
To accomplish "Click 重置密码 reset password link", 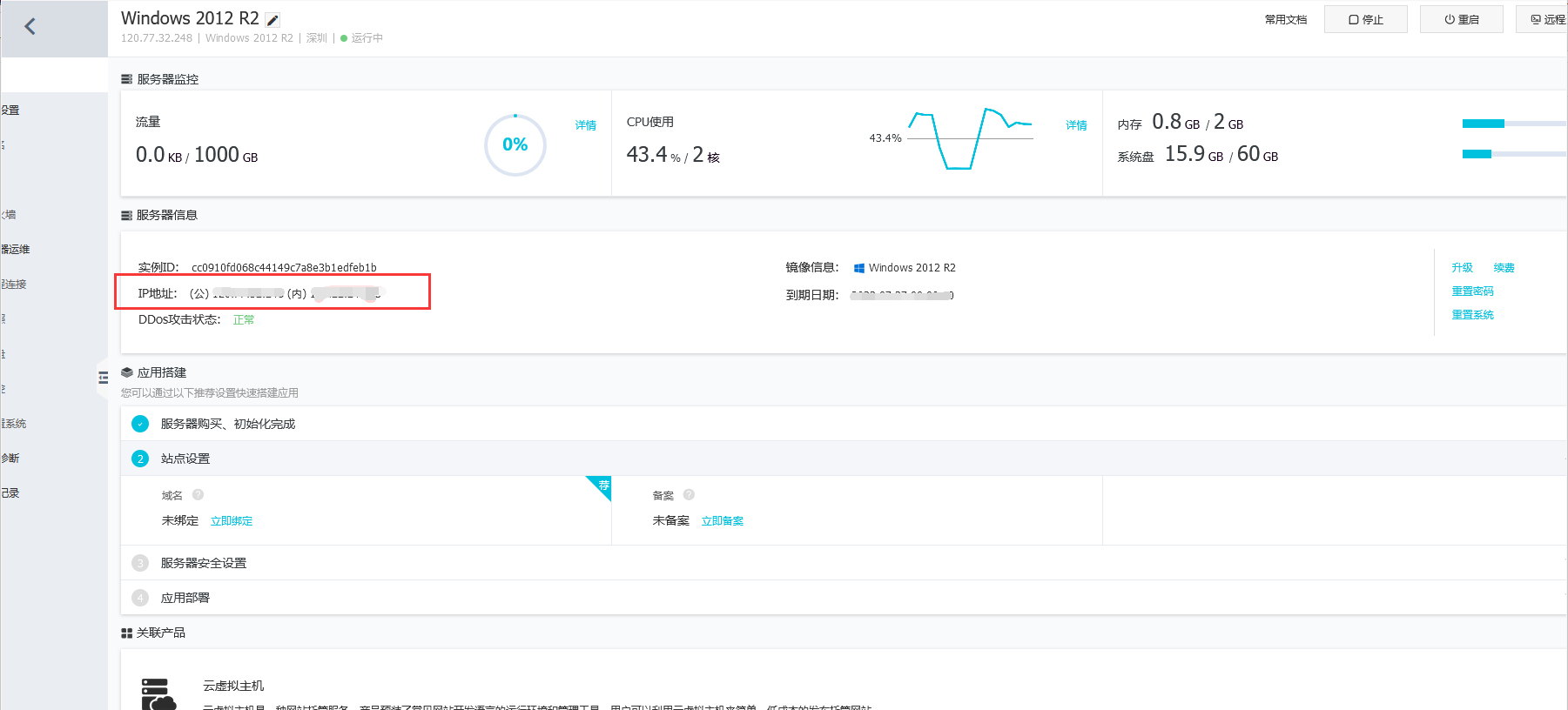I will 1472,291.
